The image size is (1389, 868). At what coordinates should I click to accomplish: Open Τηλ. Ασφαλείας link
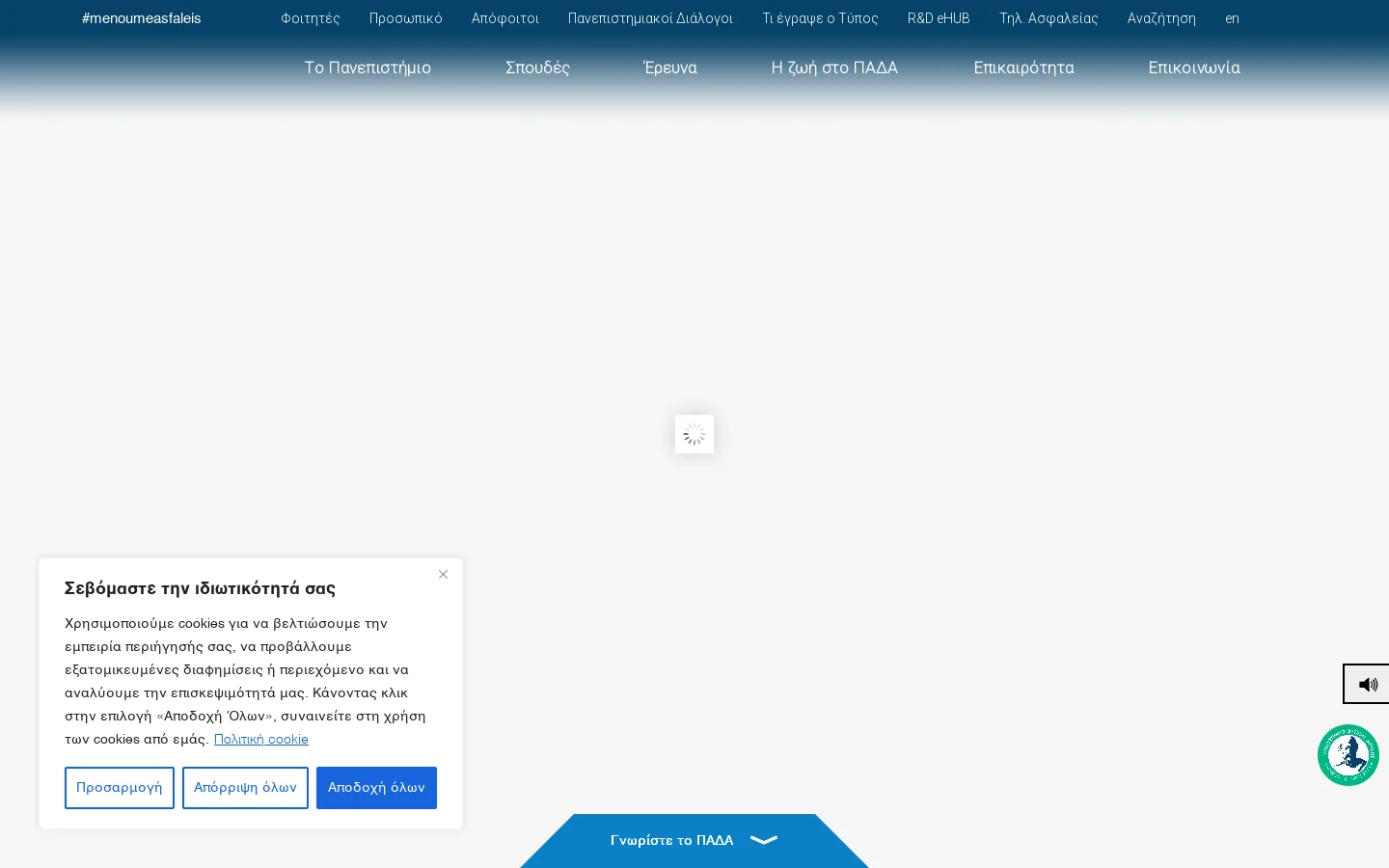click(x=1049, y=18)
